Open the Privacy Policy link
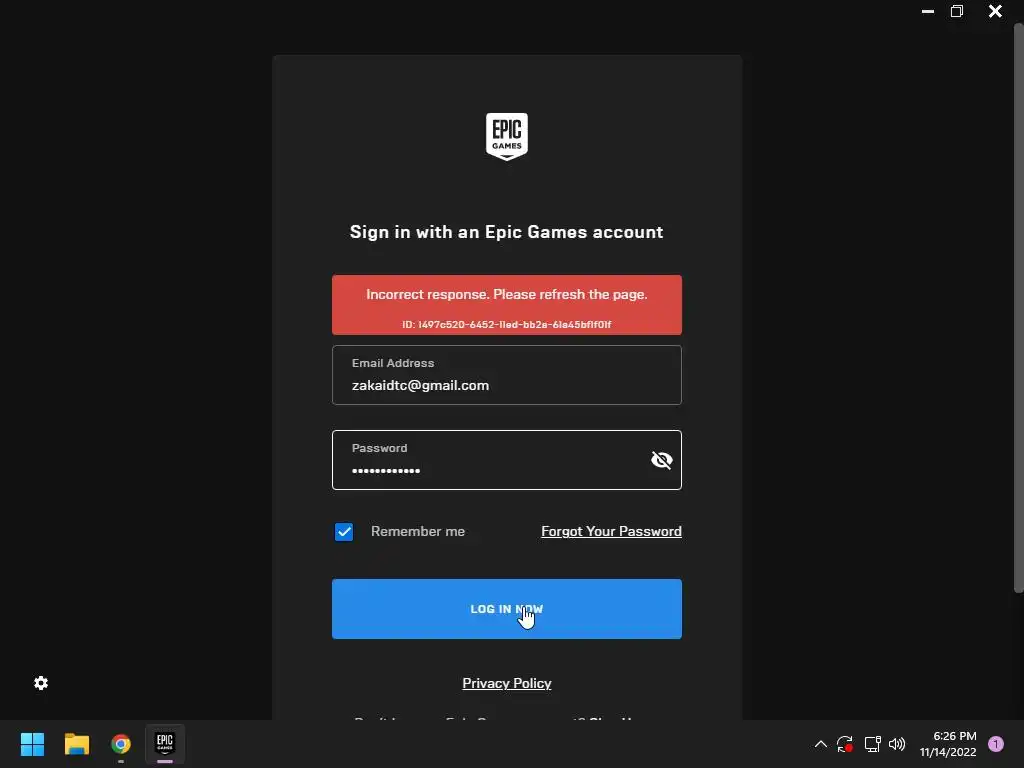 [x=507, y=683]
